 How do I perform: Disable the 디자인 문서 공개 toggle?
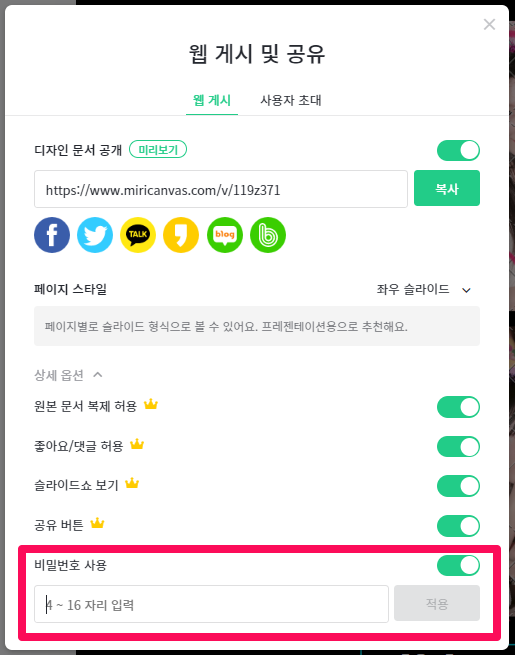pyautogui.click(x=458, y=150)
